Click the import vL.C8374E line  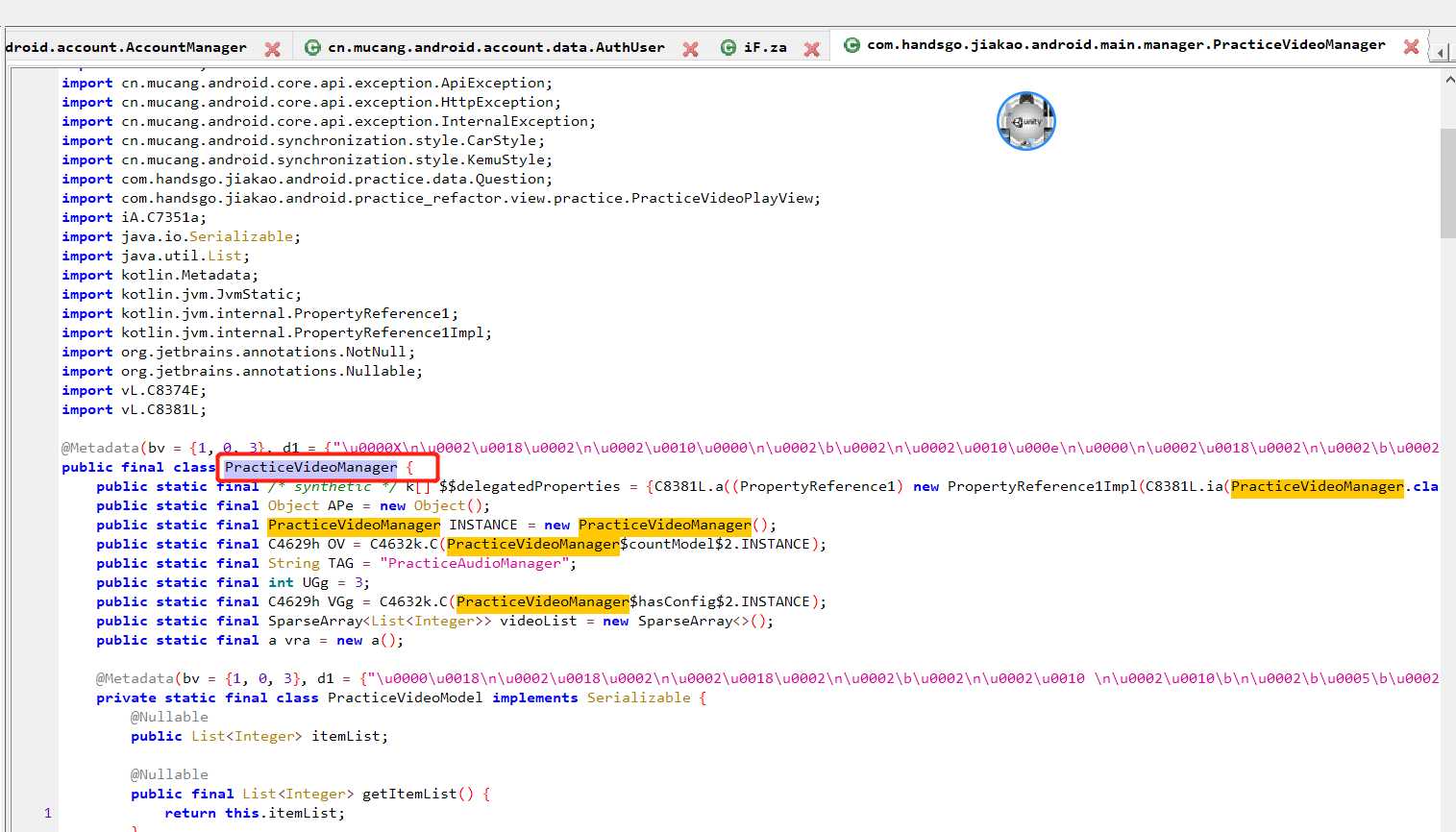(x=135, y=390)
